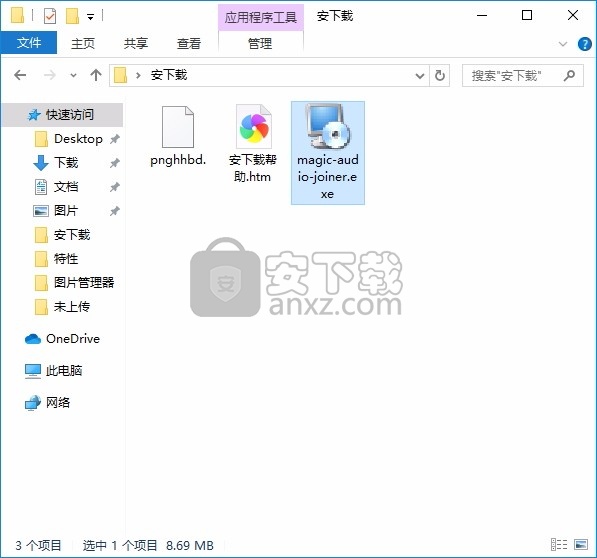Refresh the current folder
Viewport: 597px width, 558px height.
click(x=440, y=76)
